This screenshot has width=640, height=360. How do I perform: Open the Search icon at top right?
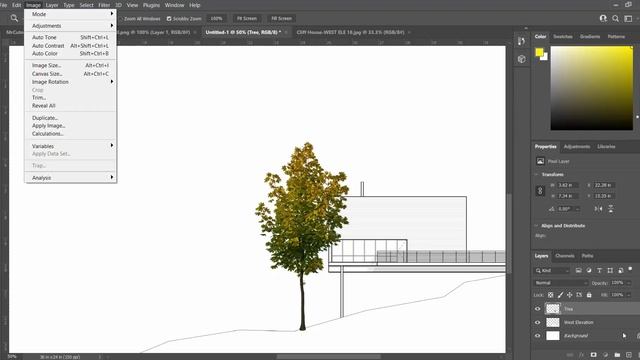[x=616, y=18]
